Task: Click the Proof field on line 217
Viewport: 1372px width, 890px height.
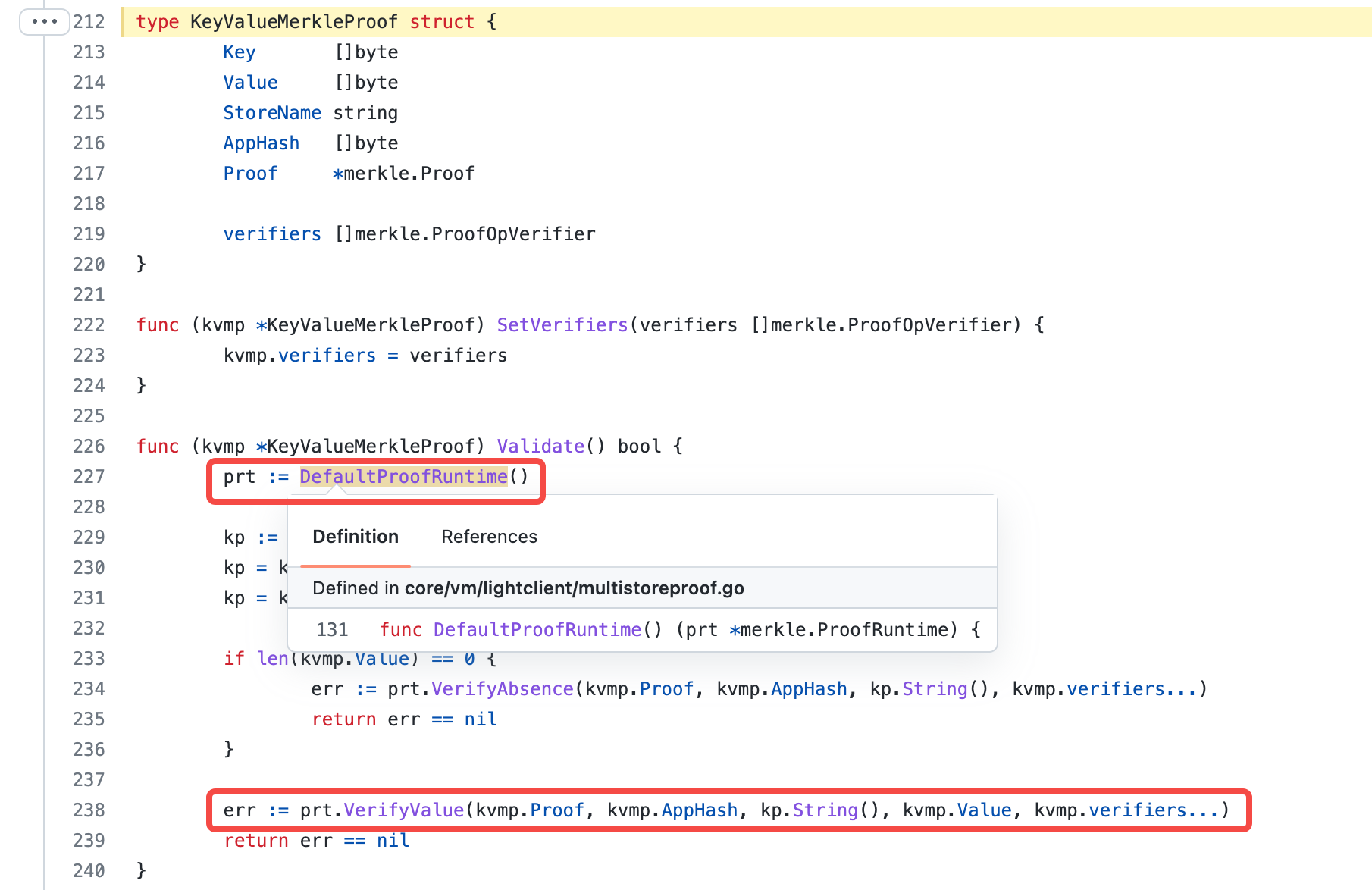Action: (x=250, y=174)
